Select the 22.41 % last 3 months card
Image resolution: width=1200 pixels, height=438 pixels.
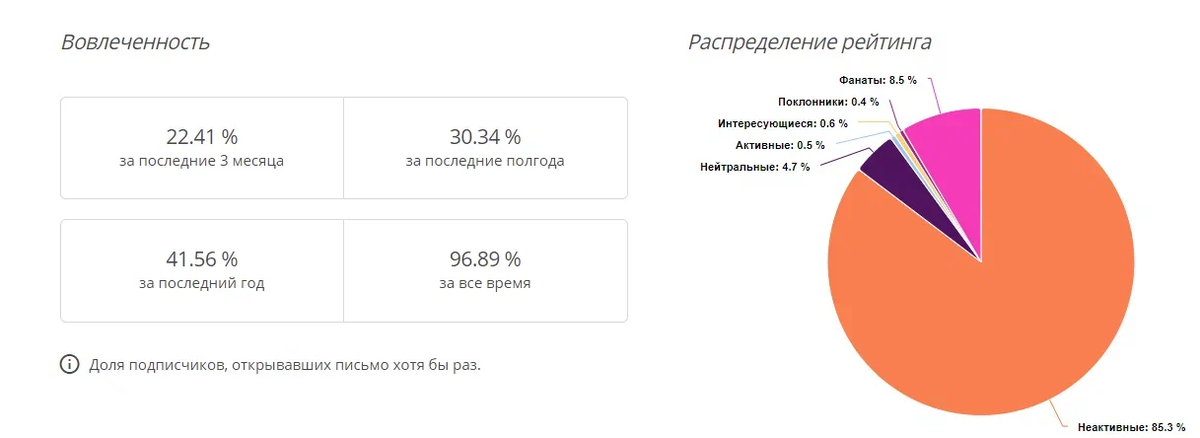point(202,148)
